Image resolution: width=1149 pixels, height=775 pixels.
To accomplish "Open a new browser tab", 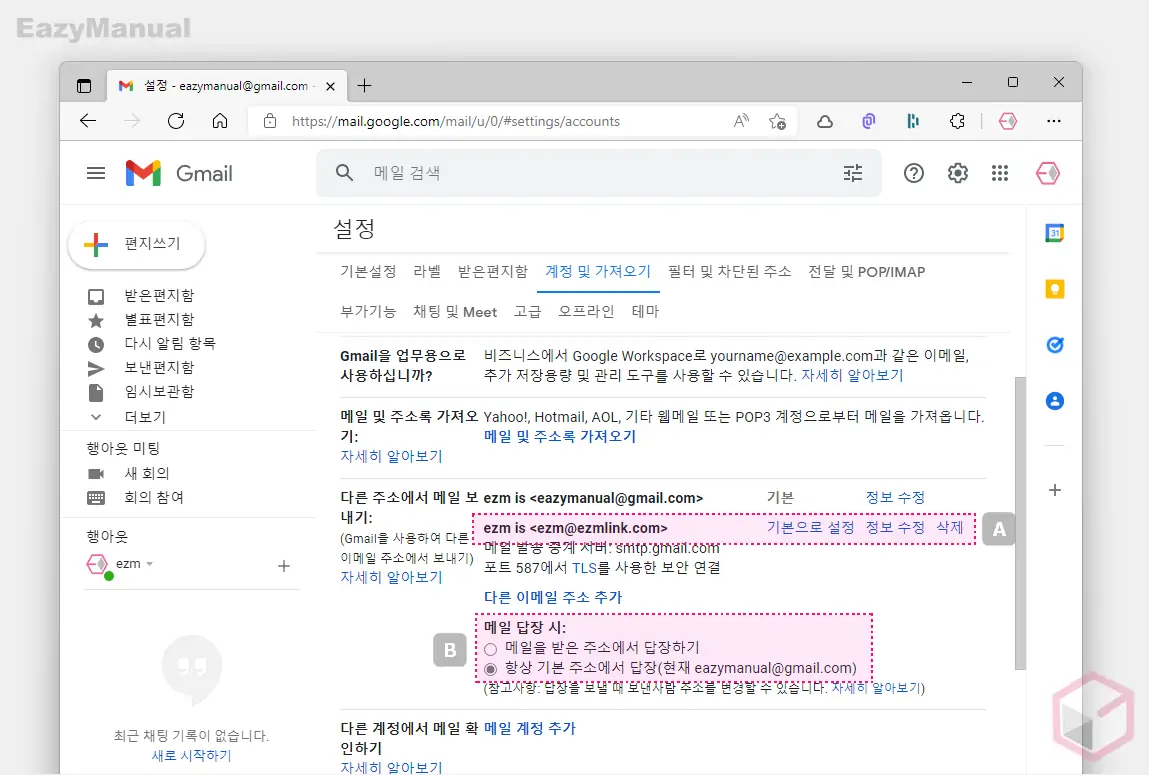I will click(364, 86).
